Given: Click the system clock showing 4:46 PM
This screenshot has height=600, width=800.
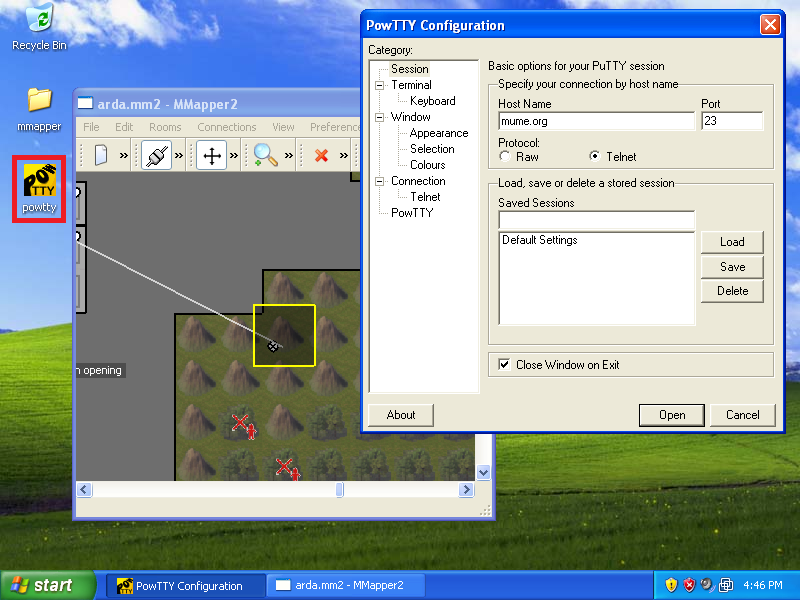Looking at the screenshot, I should click(x=763, y=585).
